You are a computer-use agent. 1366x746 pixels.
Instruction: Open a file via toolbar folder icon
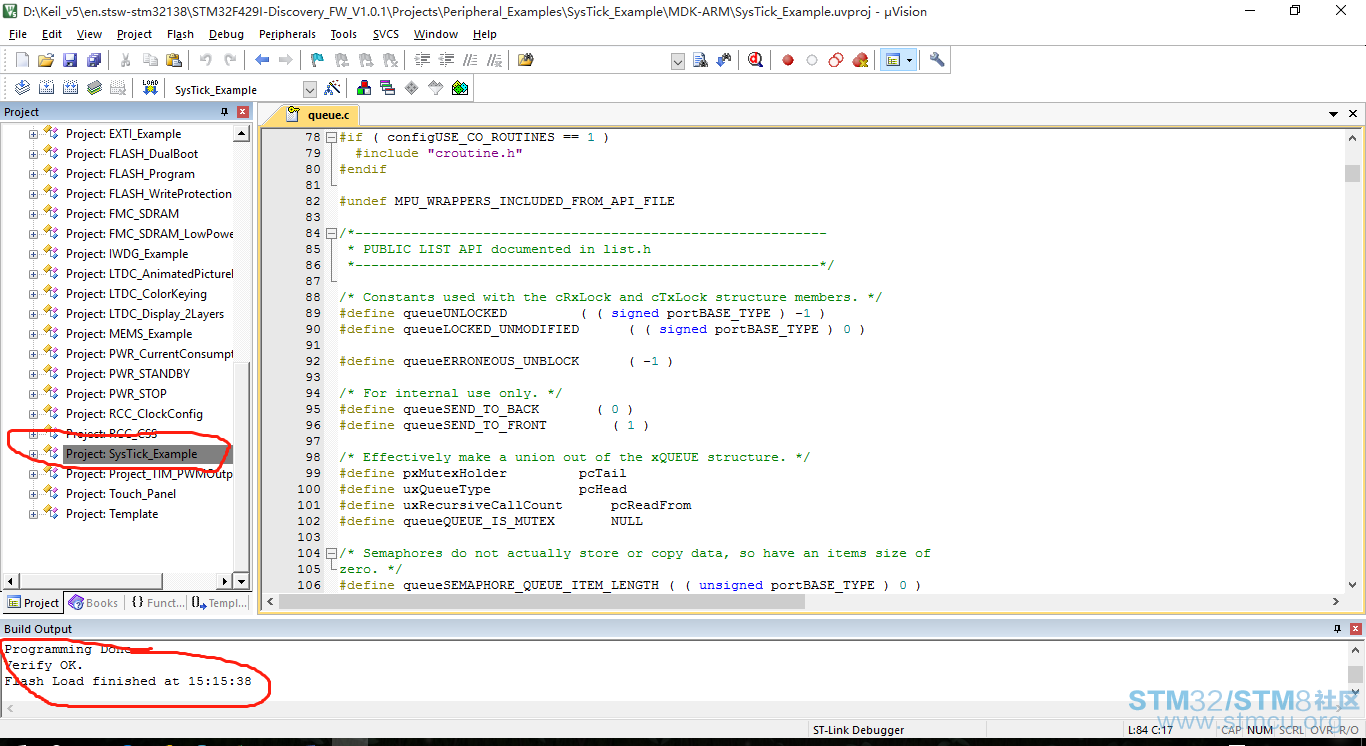pos(46,60)
